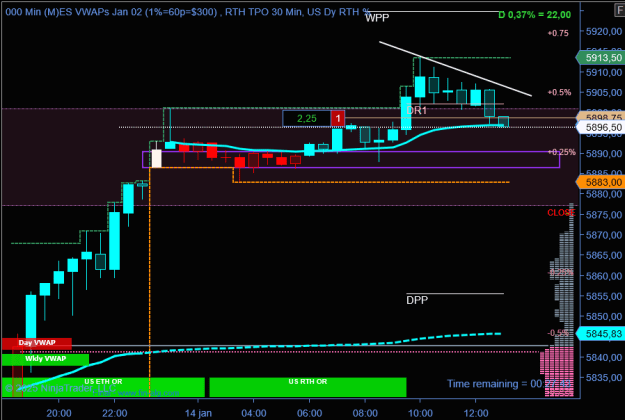Click the 5905,00 price axis label
This screenshot has height=420, width=625.
[x=604, y=92]
